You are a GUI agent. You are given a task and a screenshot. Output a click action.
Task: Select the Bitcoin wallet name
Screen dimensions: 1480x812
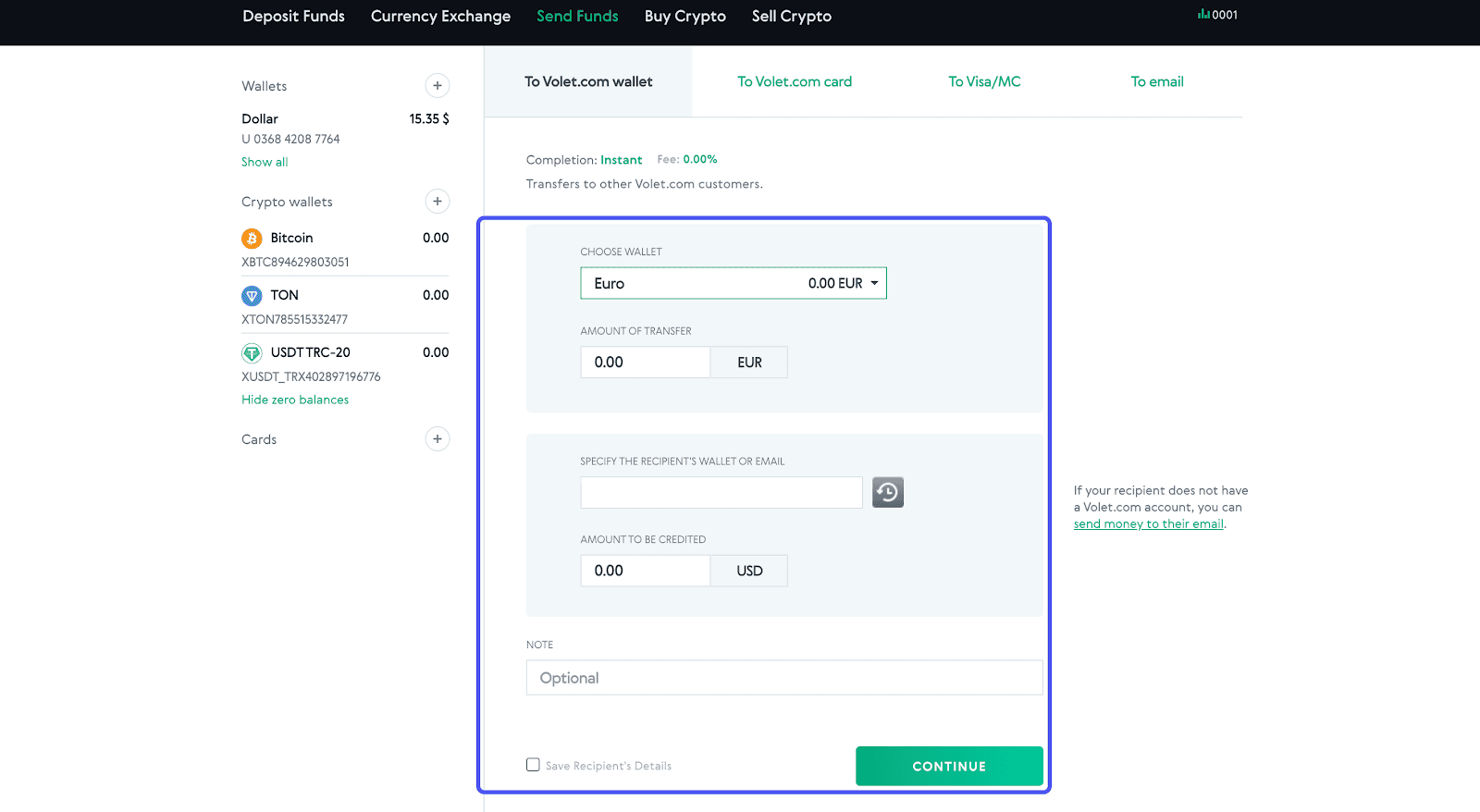pos(291,238)
